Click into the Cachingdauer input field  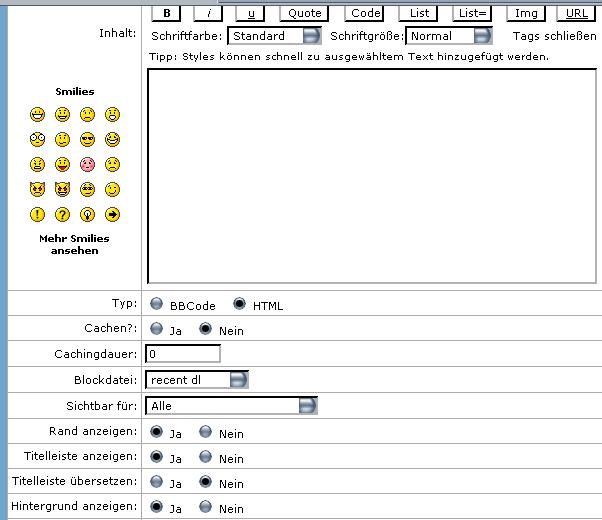pyautogui.click(x=183, y=353)
